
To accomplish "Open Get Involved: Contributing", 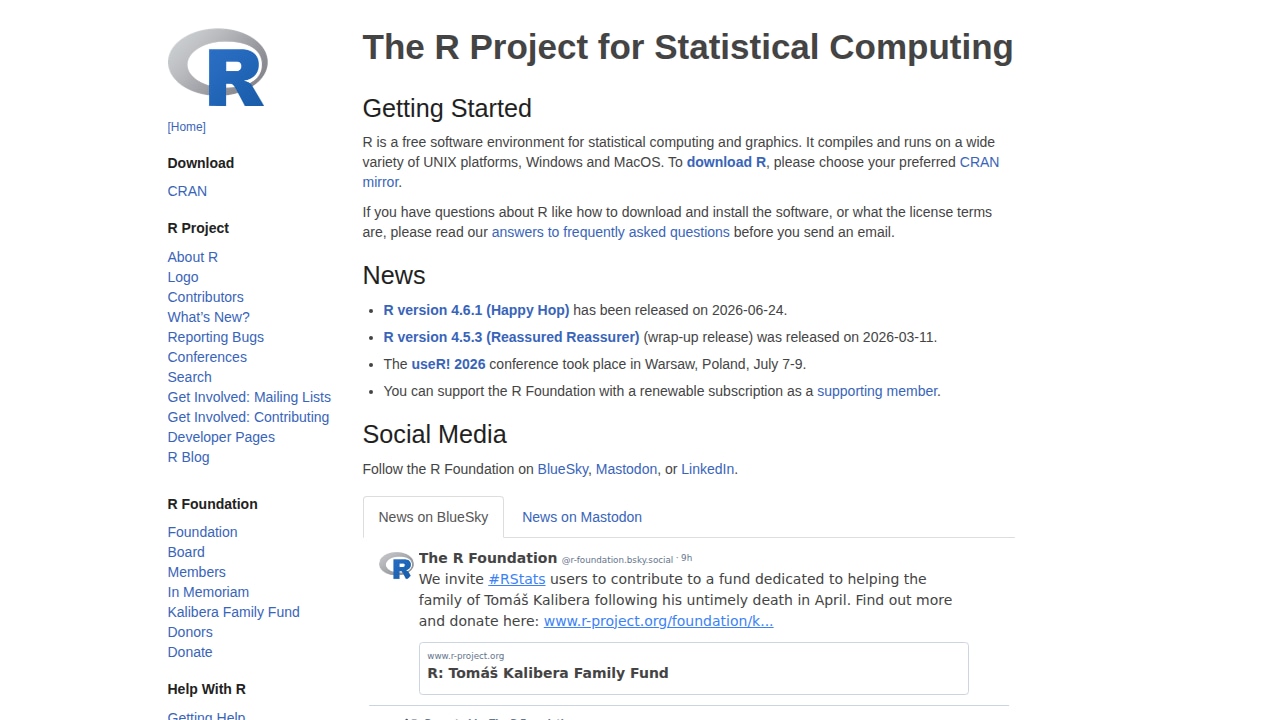I will pos(248,417).
